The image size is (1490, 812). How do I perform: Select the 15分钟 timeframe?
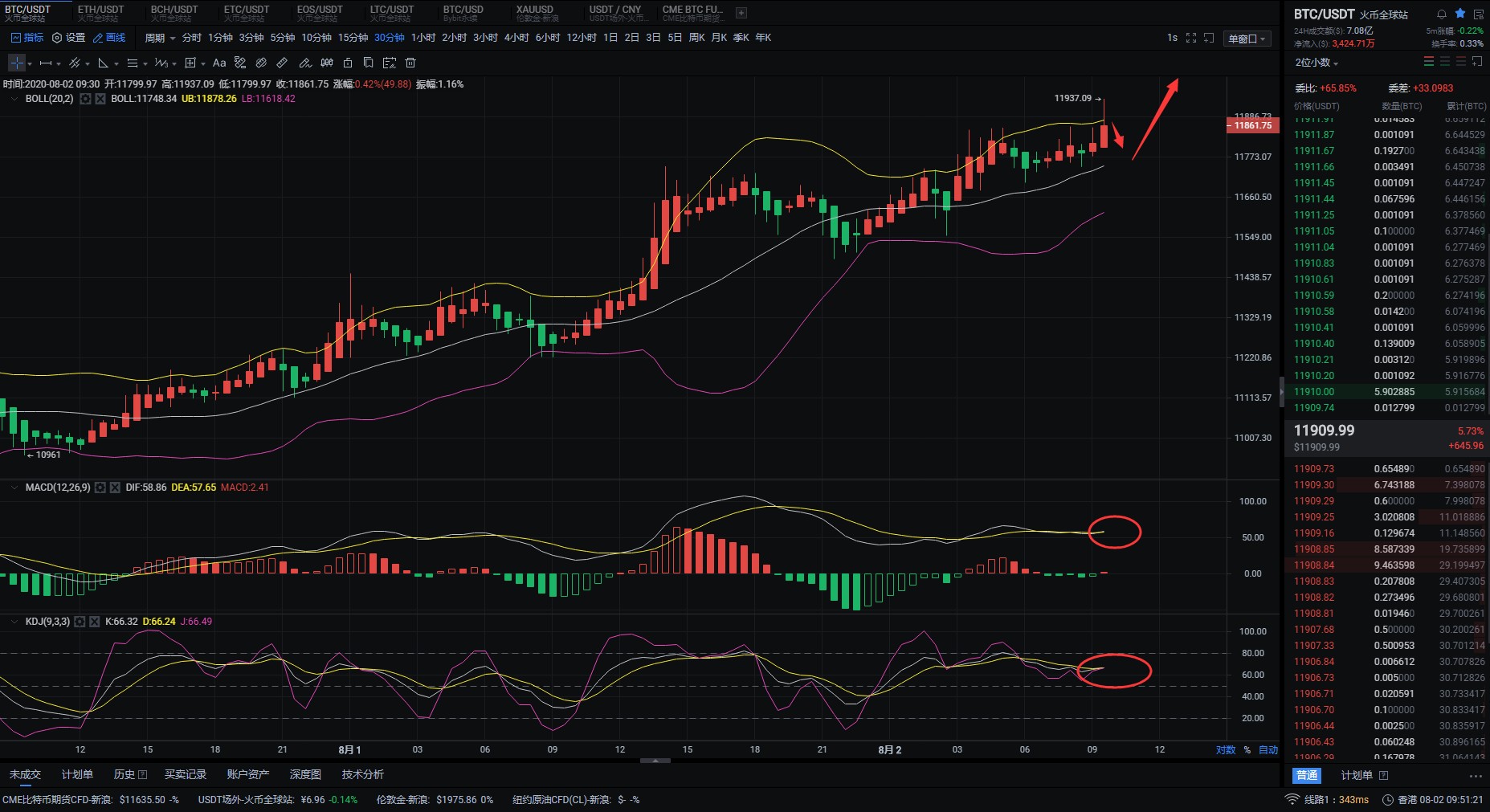(x=353, y=38)
